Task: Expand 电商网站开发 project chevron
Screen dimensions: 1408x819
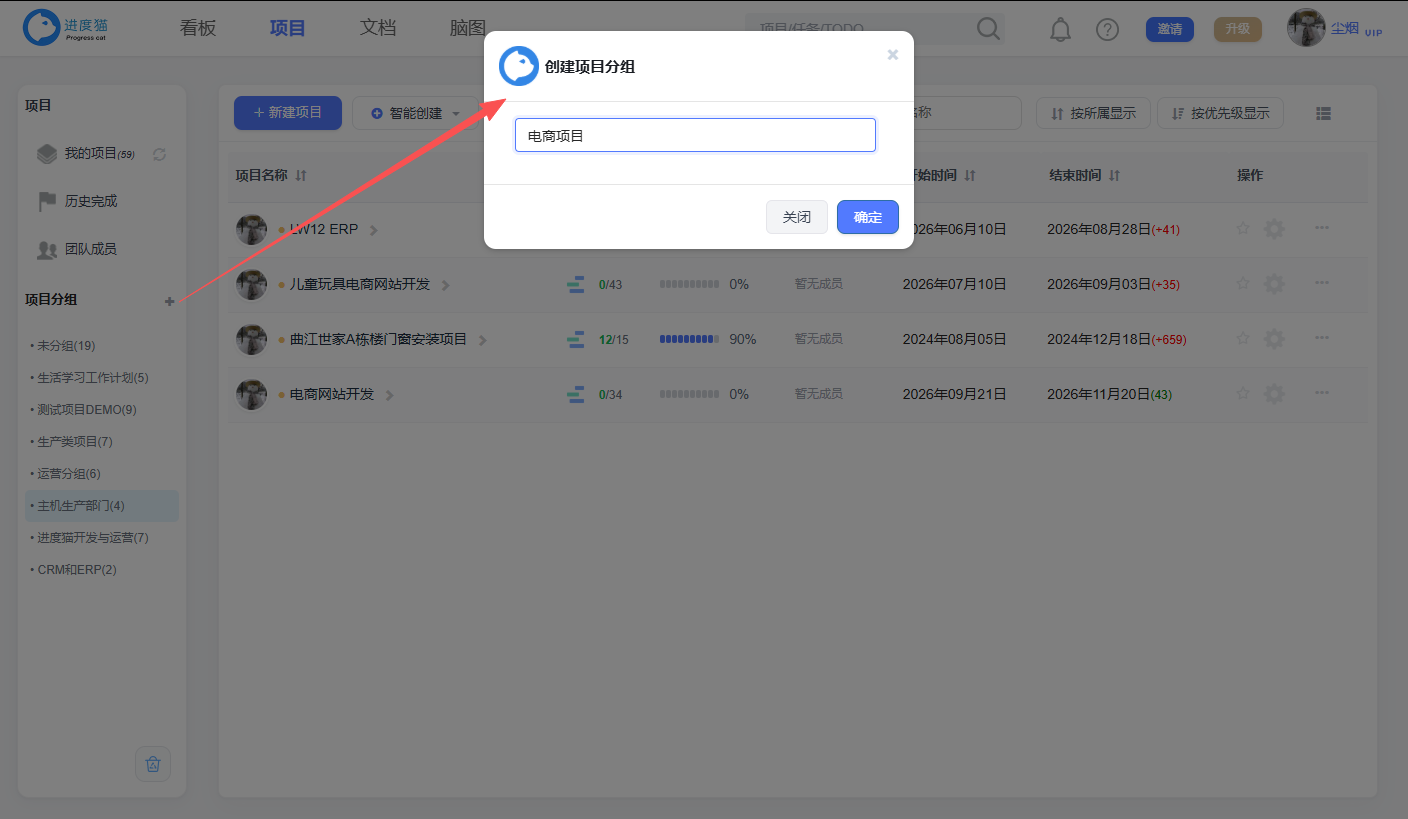Action: 389,395
